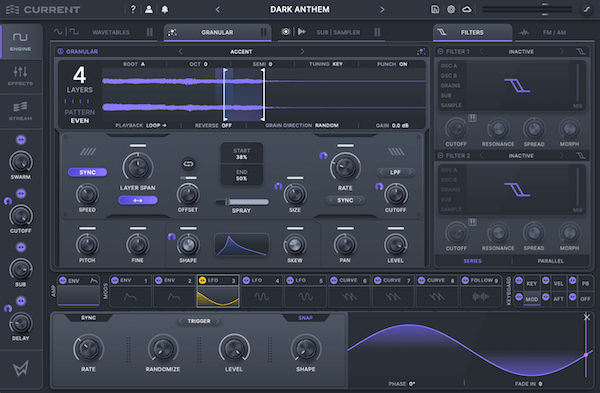Select SERIES filter routing
This screenshot has width=600, height=393.
pos(473,261)
